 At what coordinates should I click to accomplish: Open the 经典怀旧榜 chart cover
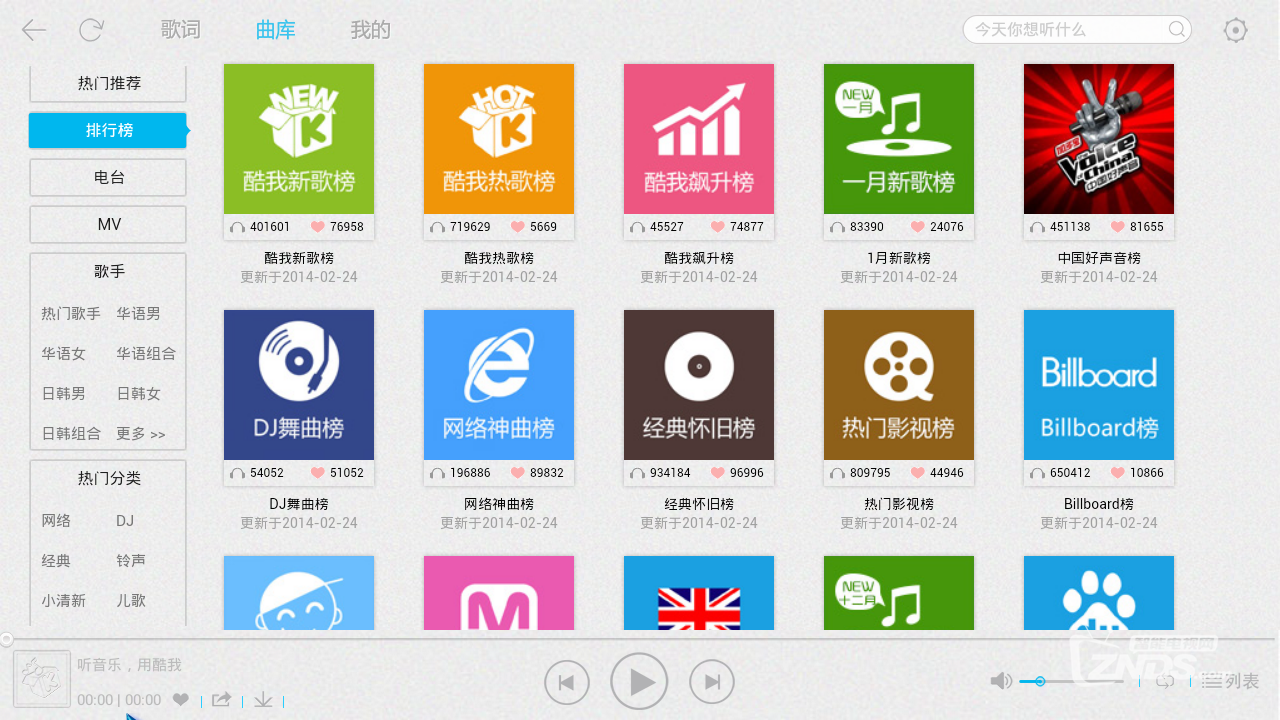699,385
